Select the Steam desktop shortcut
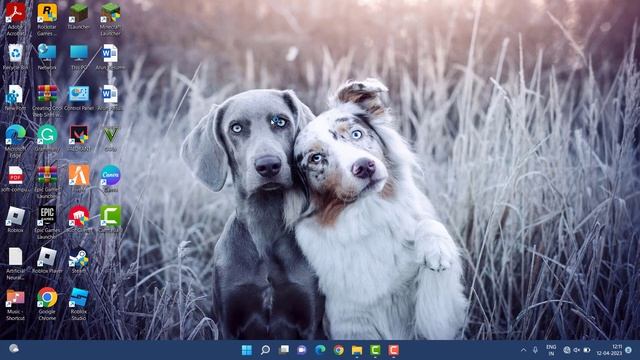The height and width of the screenshot is (360, 640). (x=79, y=260)
